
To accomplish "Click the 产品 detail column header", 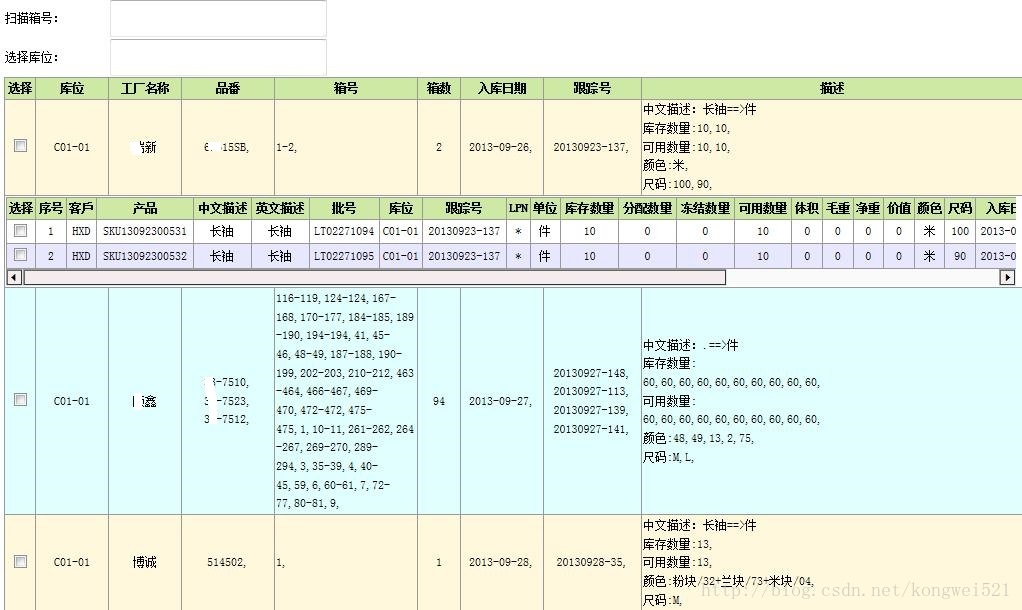I will [x=145, y=209].
